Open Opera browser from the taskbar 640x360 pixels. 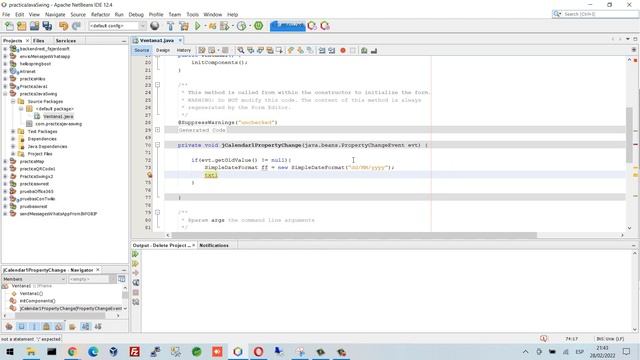click(258, 351)
